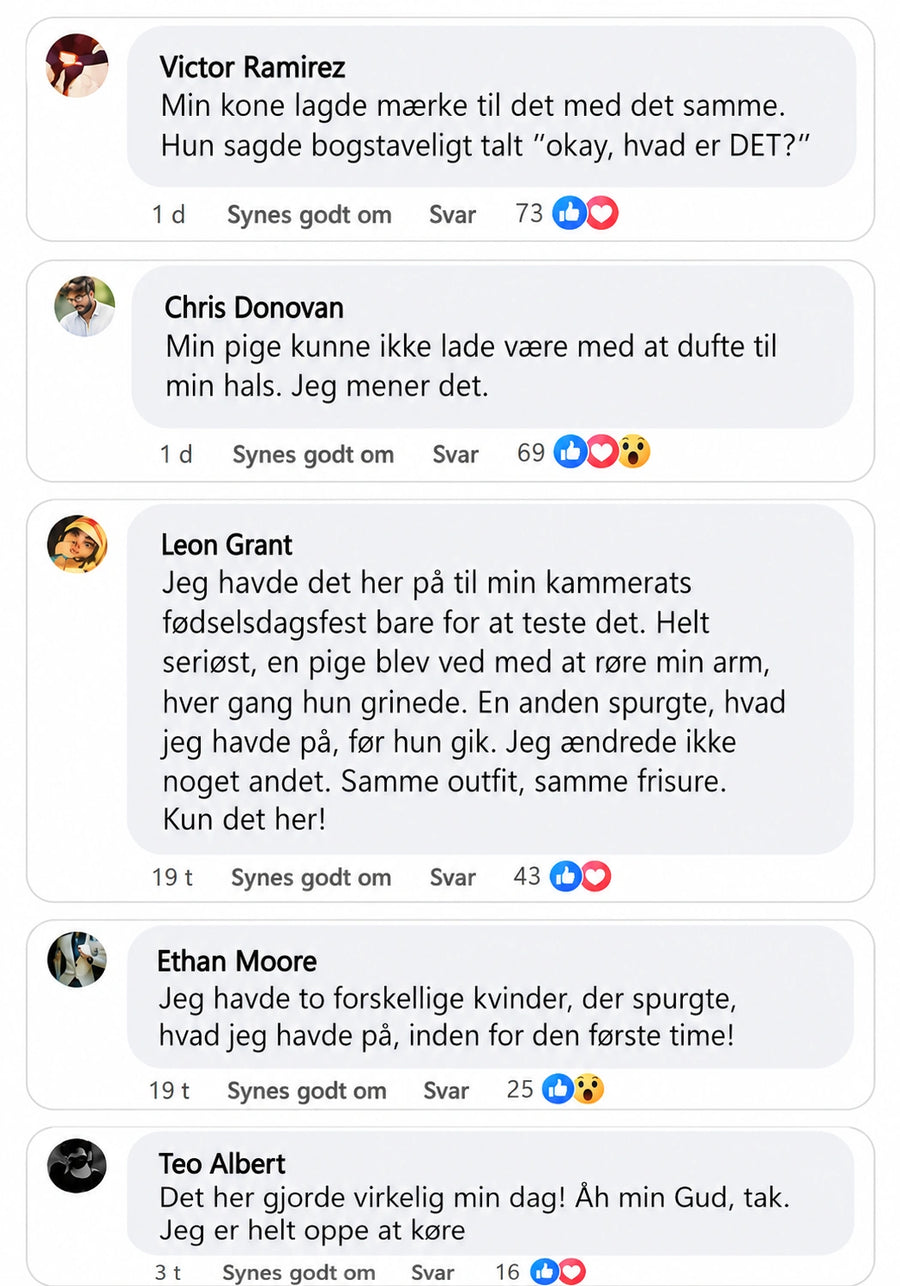Click Svar under Teo Albert's comment
This screenshot has width=900, height=1286.
coord(433,1272)
